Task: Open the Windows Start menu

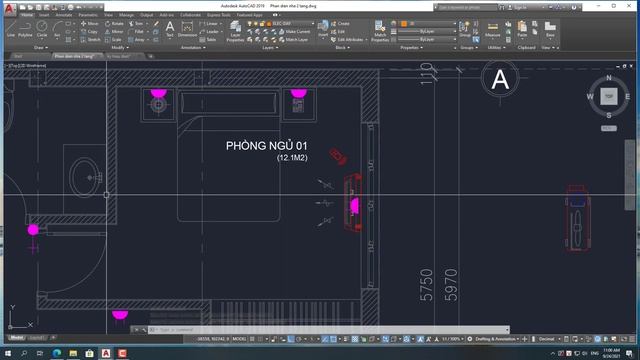Action: pos(8,353)
